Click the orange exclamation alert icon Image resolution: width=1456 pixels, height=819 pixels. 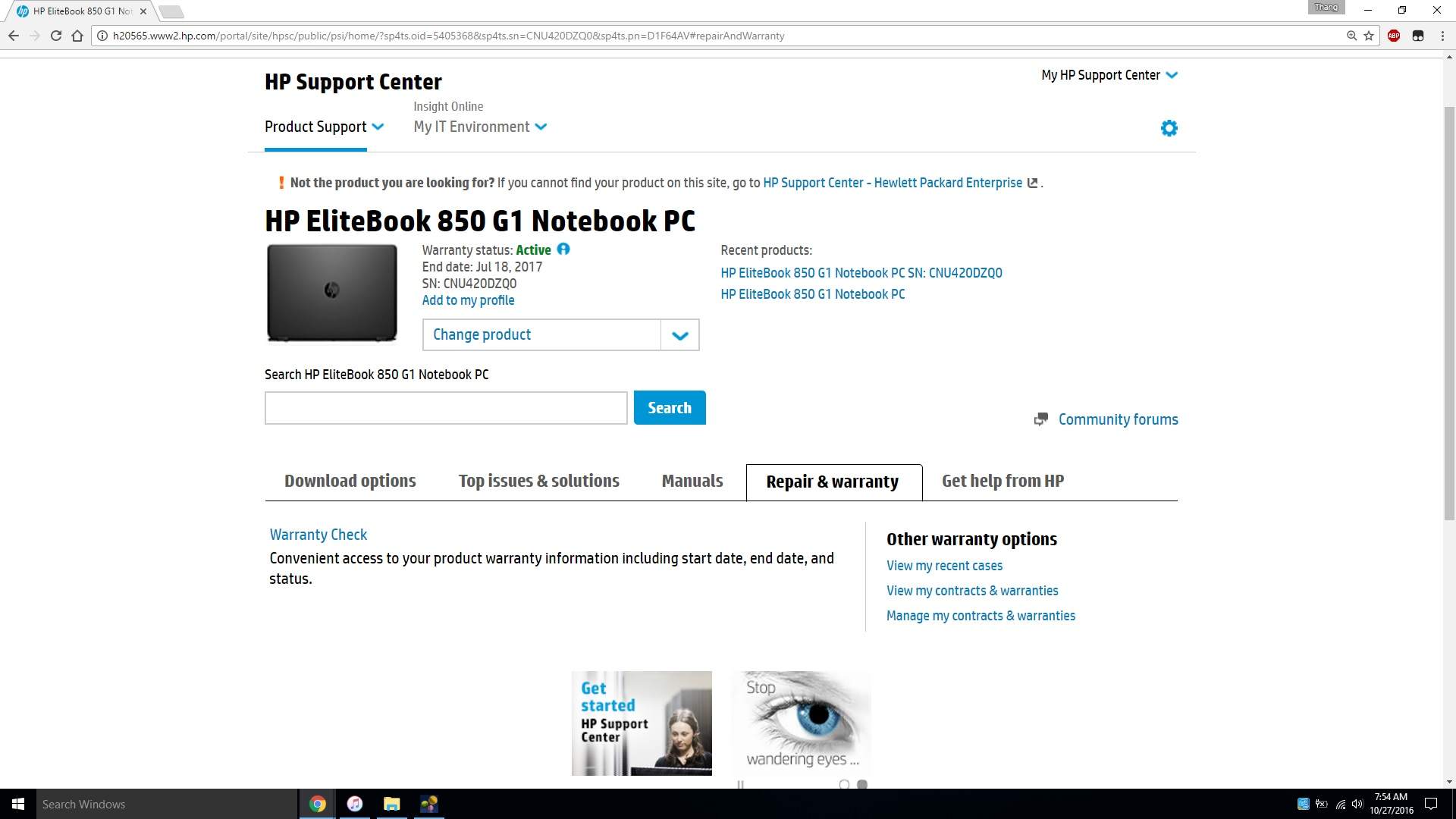point(281,183)
